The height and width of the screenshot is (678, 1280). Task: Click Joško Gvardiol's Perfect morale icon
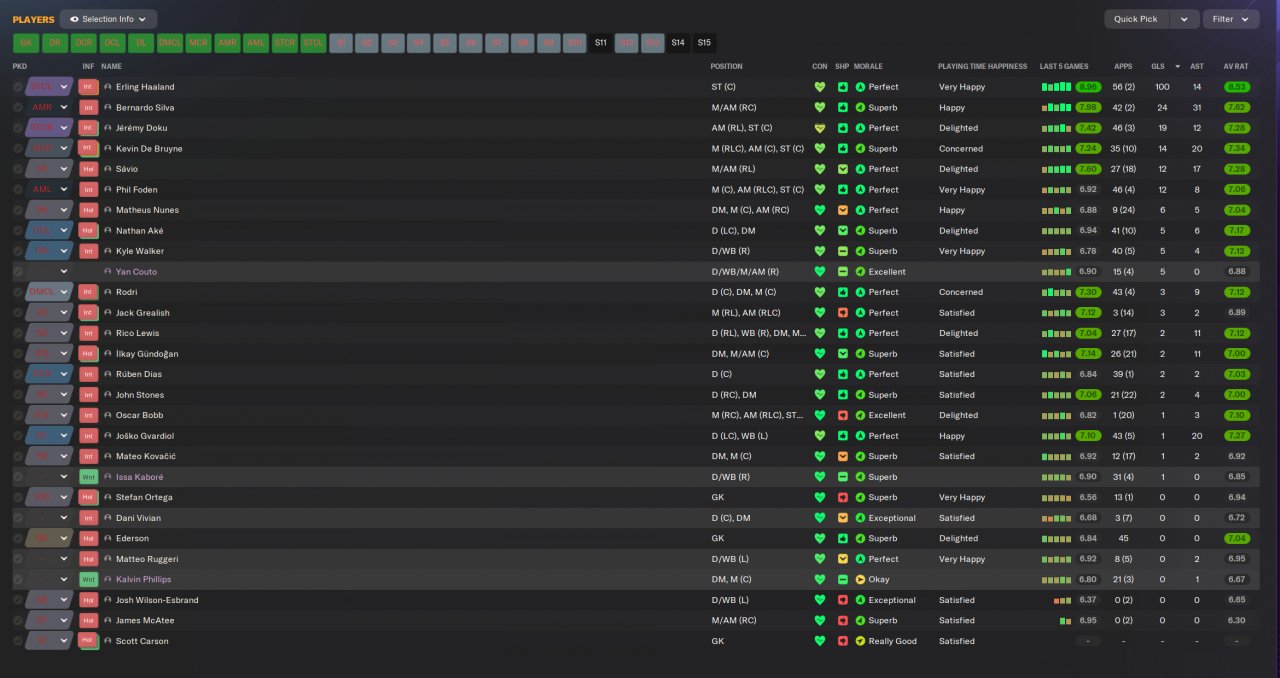860,436
